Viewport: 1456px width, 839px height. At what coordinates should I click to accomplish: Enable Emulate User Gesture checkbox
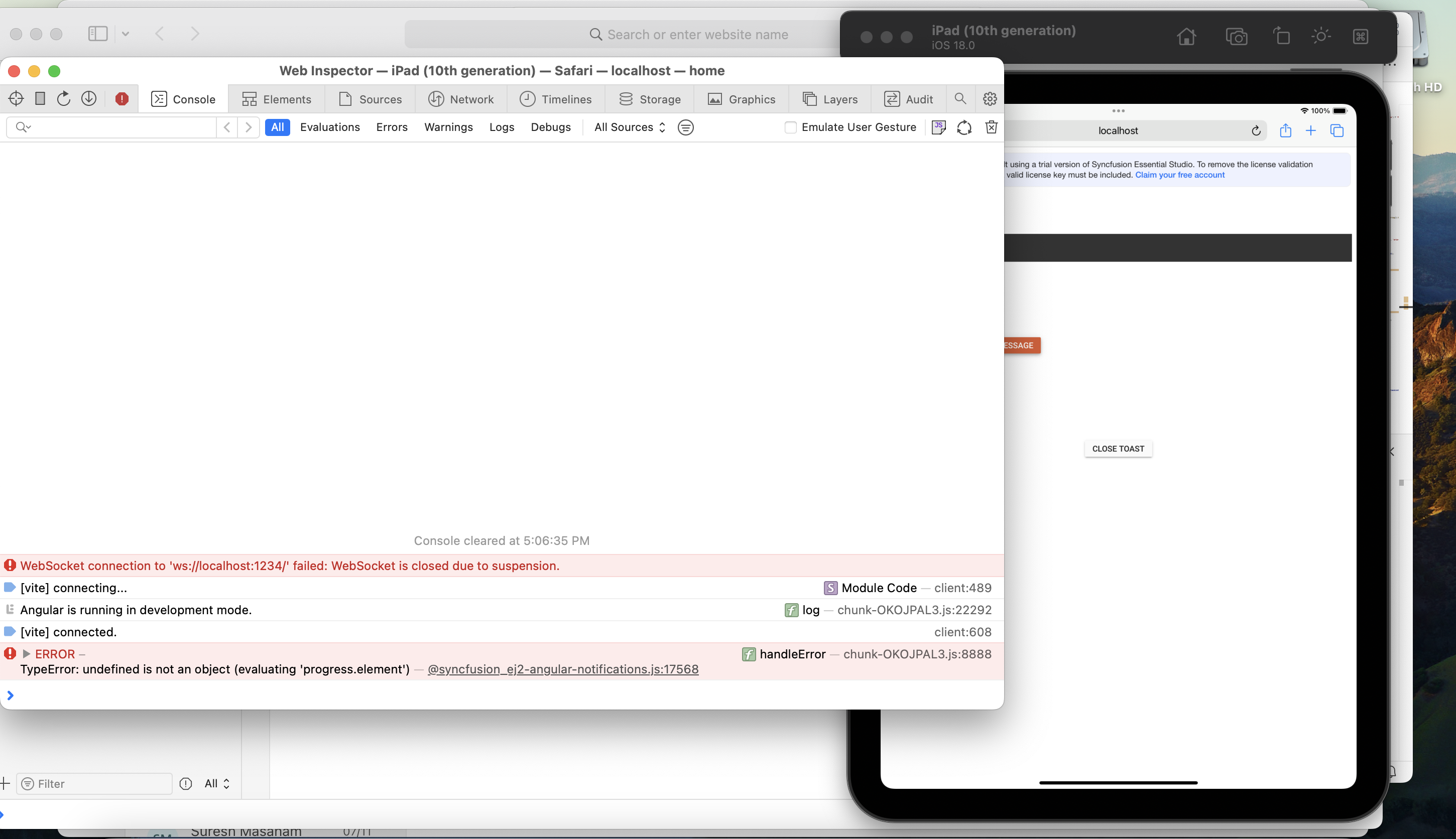pos(790,127)
